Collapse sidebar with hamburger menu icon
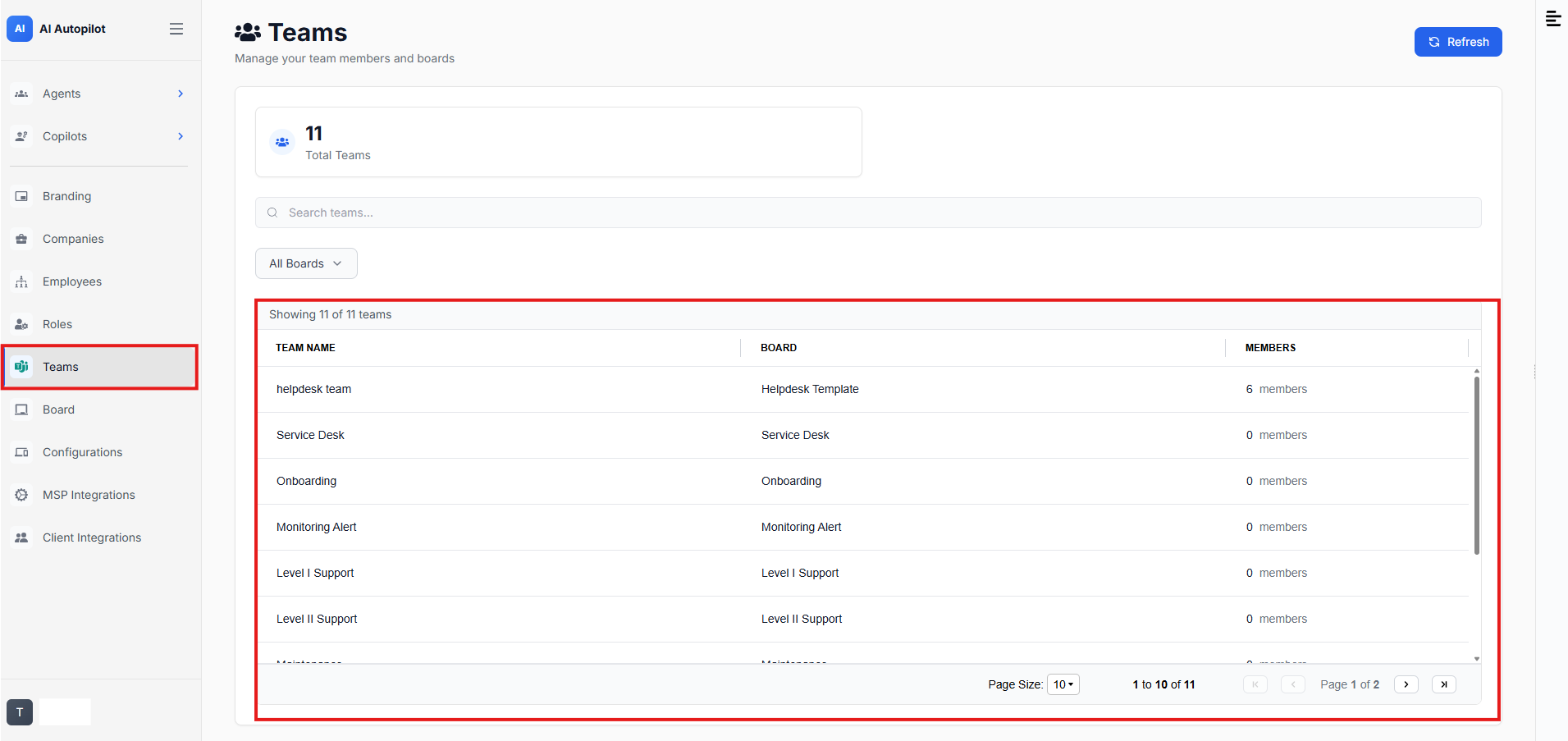Screen dimensions: 1568x741 tap(176, 29)
